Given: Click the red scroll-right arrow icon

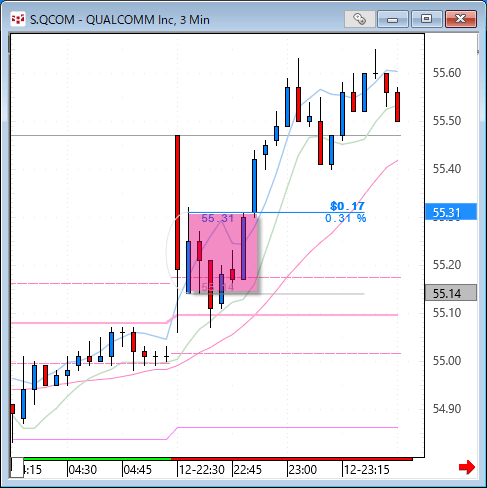Looking at the screenshot, I should pyautogui.click(x=467, y=467).
